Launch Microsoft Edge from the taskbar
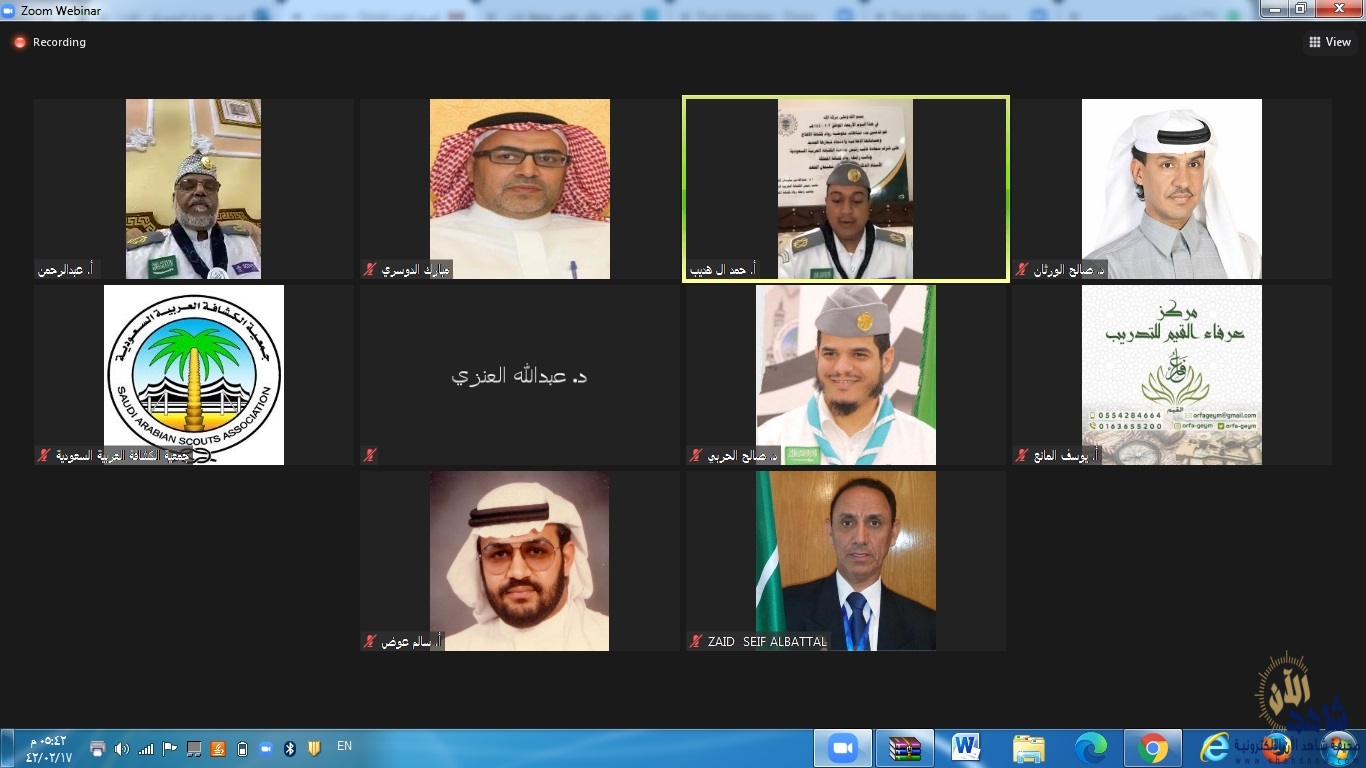Screen dimensions: 1366x768 pyautogui.click(x=1090, y=748)
